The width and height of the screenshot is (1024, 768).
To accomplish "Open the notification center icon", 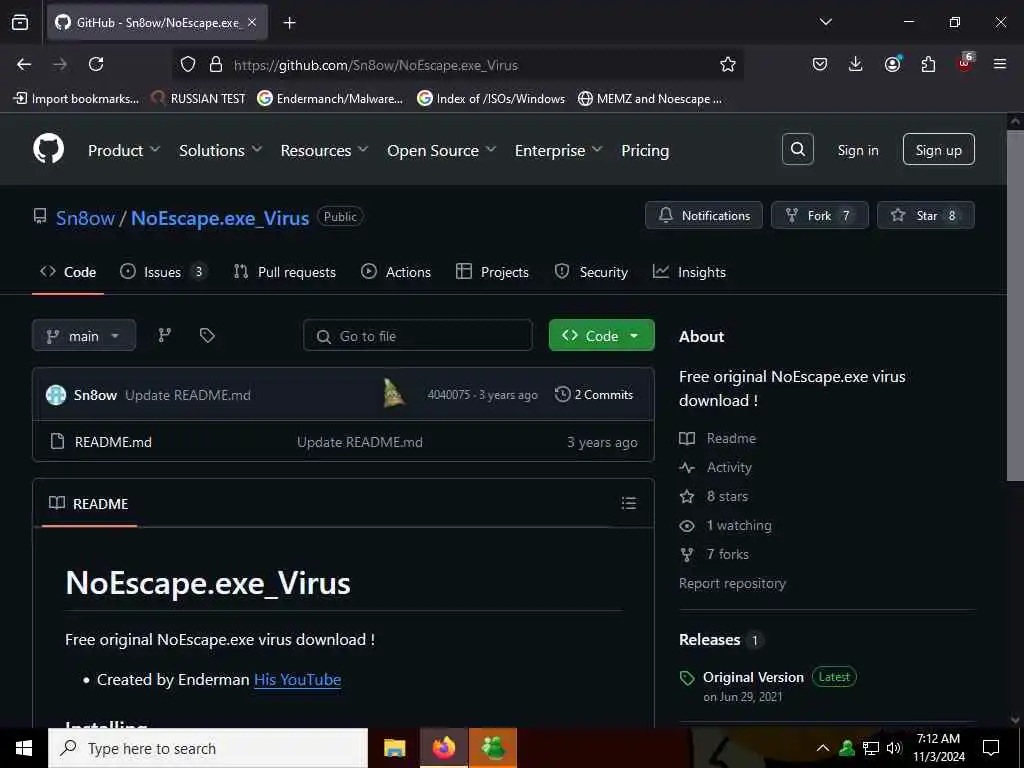I will click(991, 748).
